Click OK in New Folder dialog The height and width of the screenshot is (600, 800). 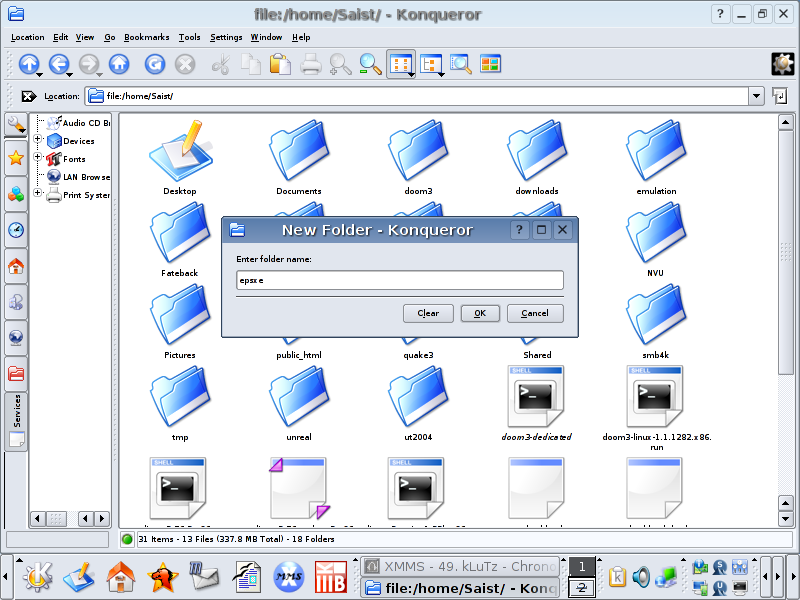(480, 313)
